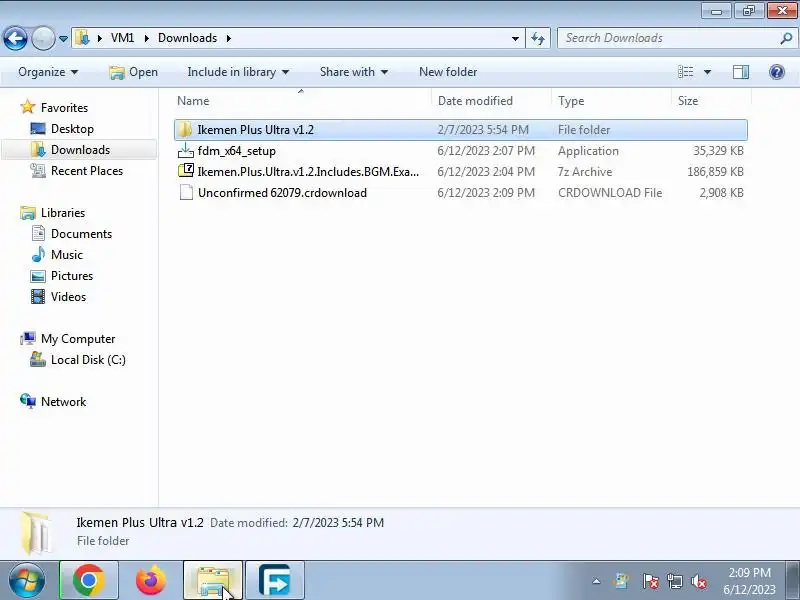Select VM1 in the address path
This screenshot has height=600, width=800.
pyautogui.click(x=122, y=38)
